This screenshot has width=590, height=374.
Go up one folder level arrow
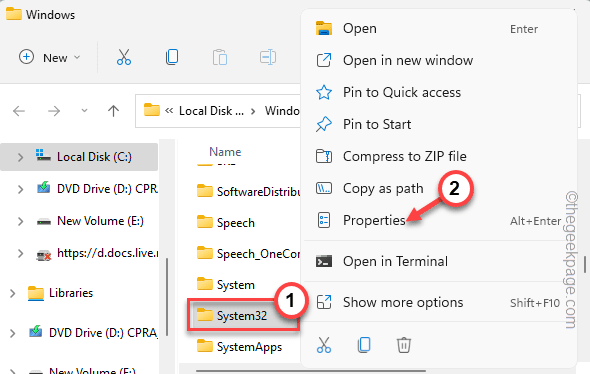pos(113,111)
